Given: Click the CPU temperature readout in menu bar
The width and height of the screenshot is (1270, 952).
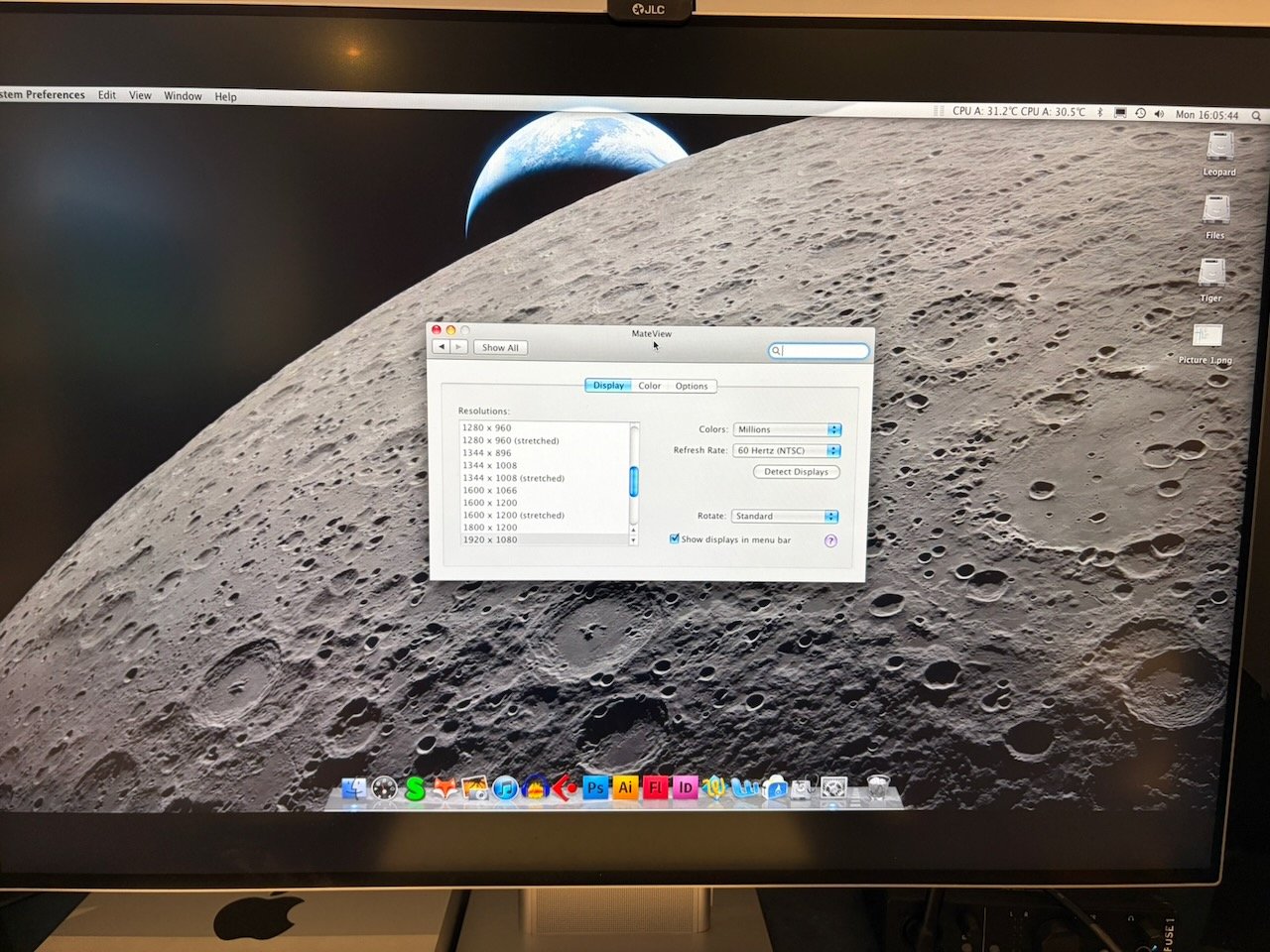Looking at the screenshot, I should point(1019,112).
